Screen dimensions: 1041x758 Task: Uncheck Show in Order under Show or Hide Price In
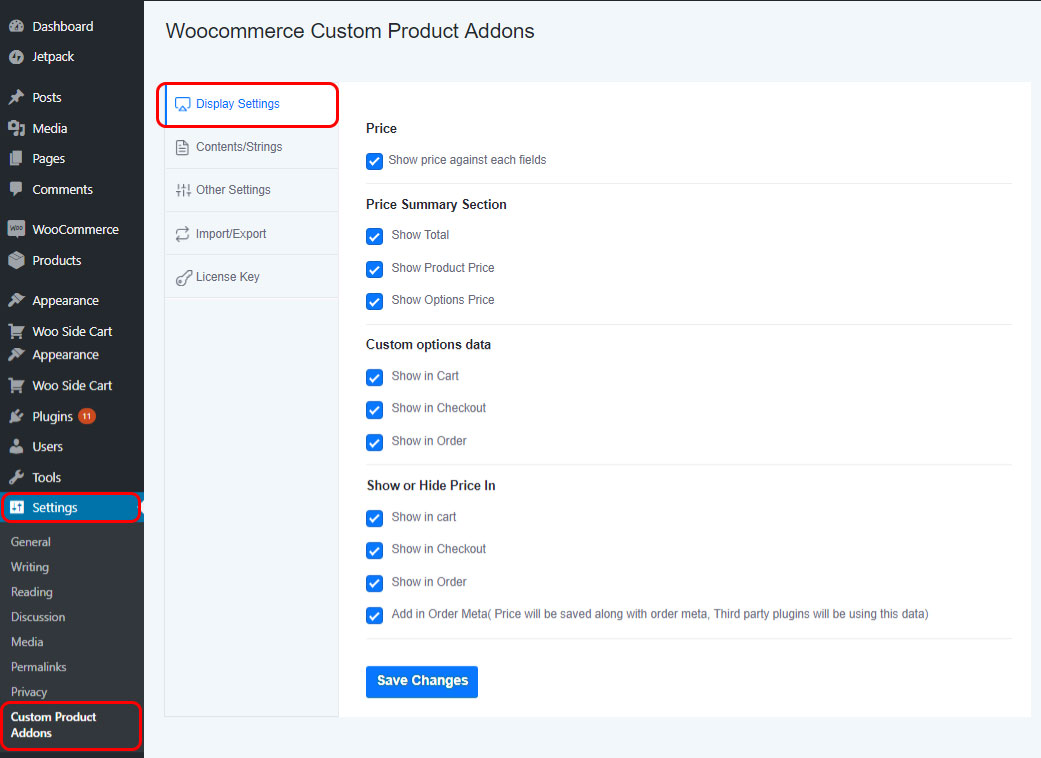374,583
